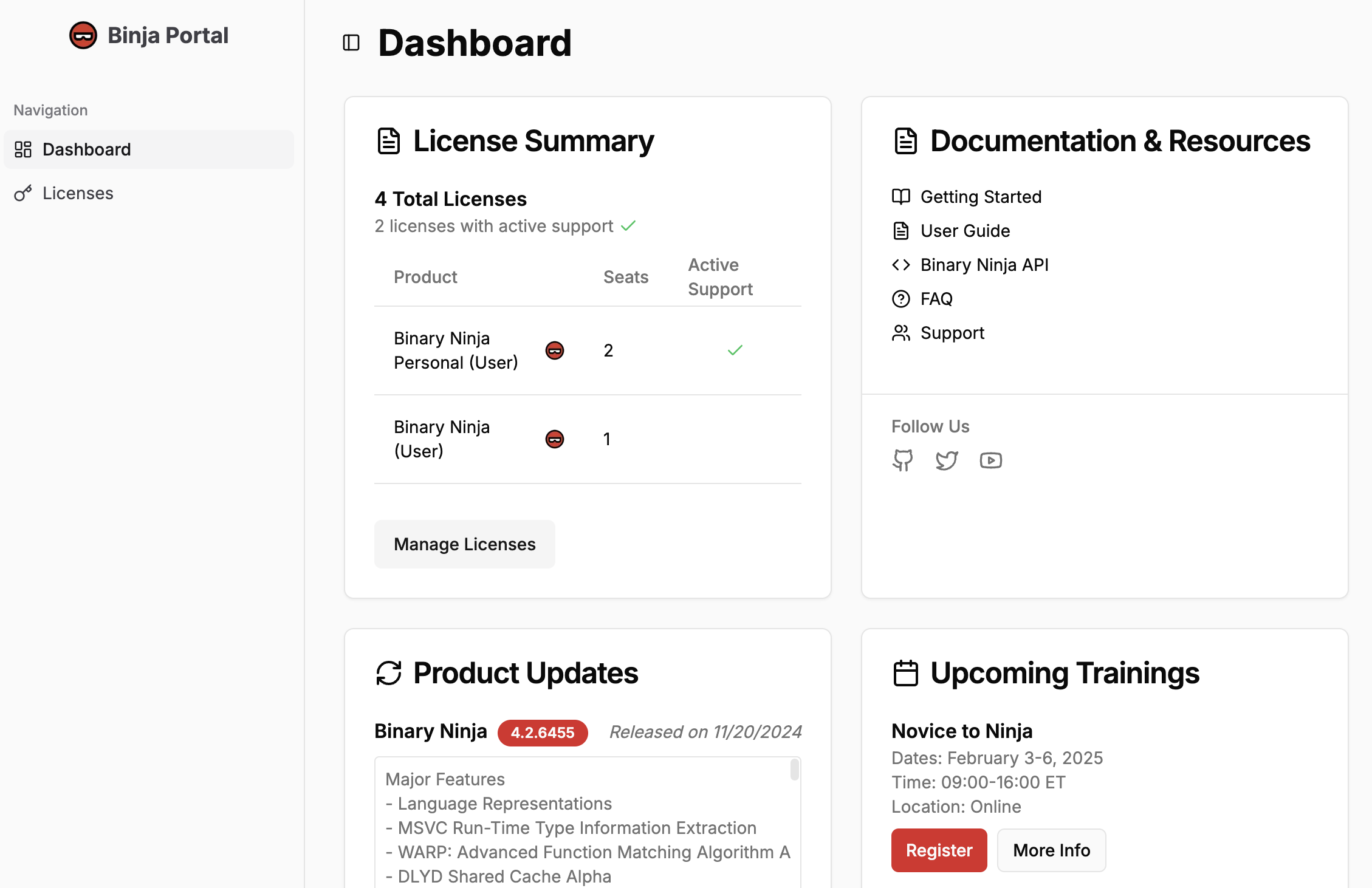This screenshot has height=888, width=1372.
Task: Register for Novice to Ninja training
Action: [x=939, y=850]
